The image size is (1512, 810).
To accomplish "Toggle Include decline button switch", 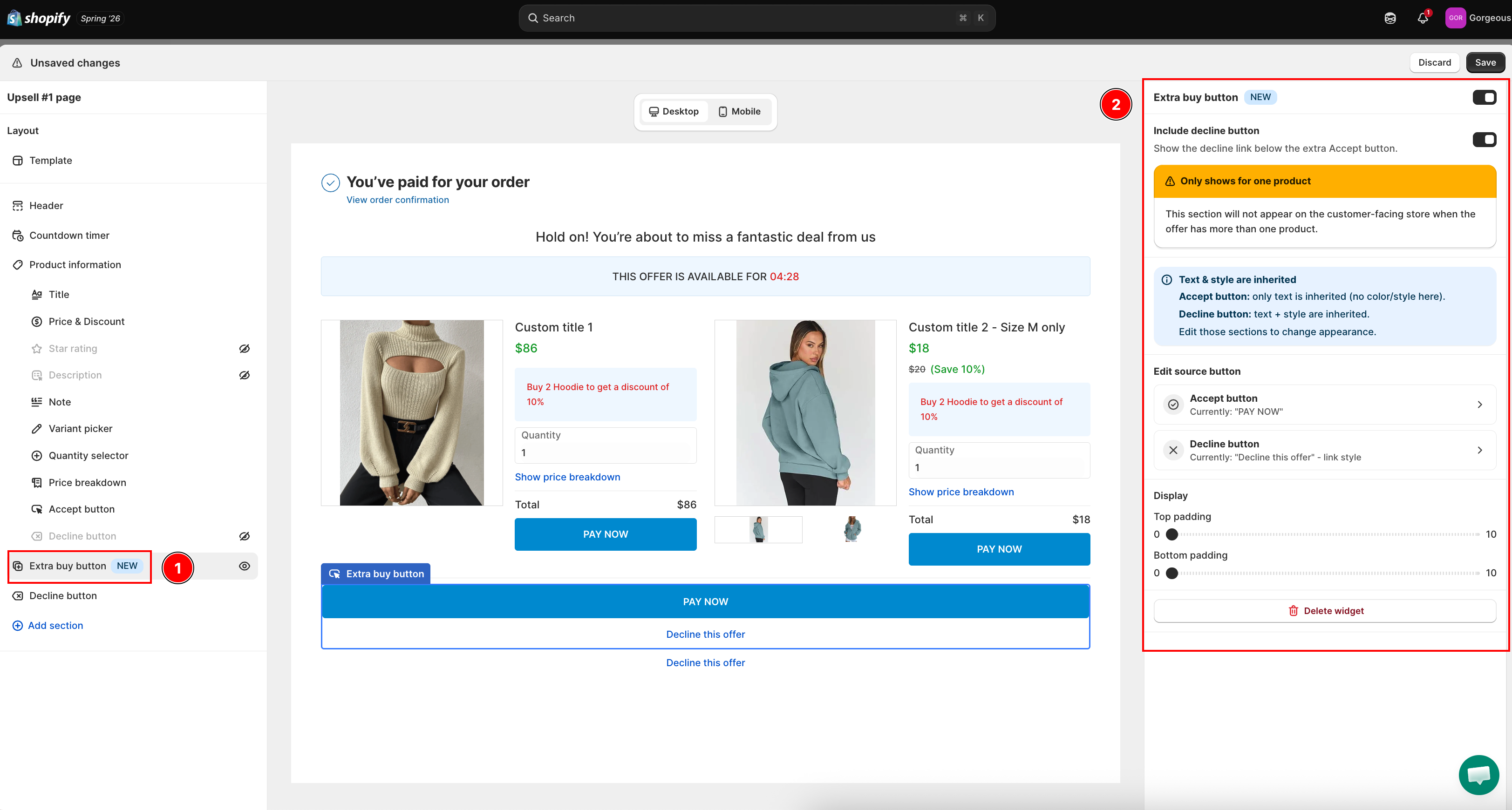I will pos(1484,140).
